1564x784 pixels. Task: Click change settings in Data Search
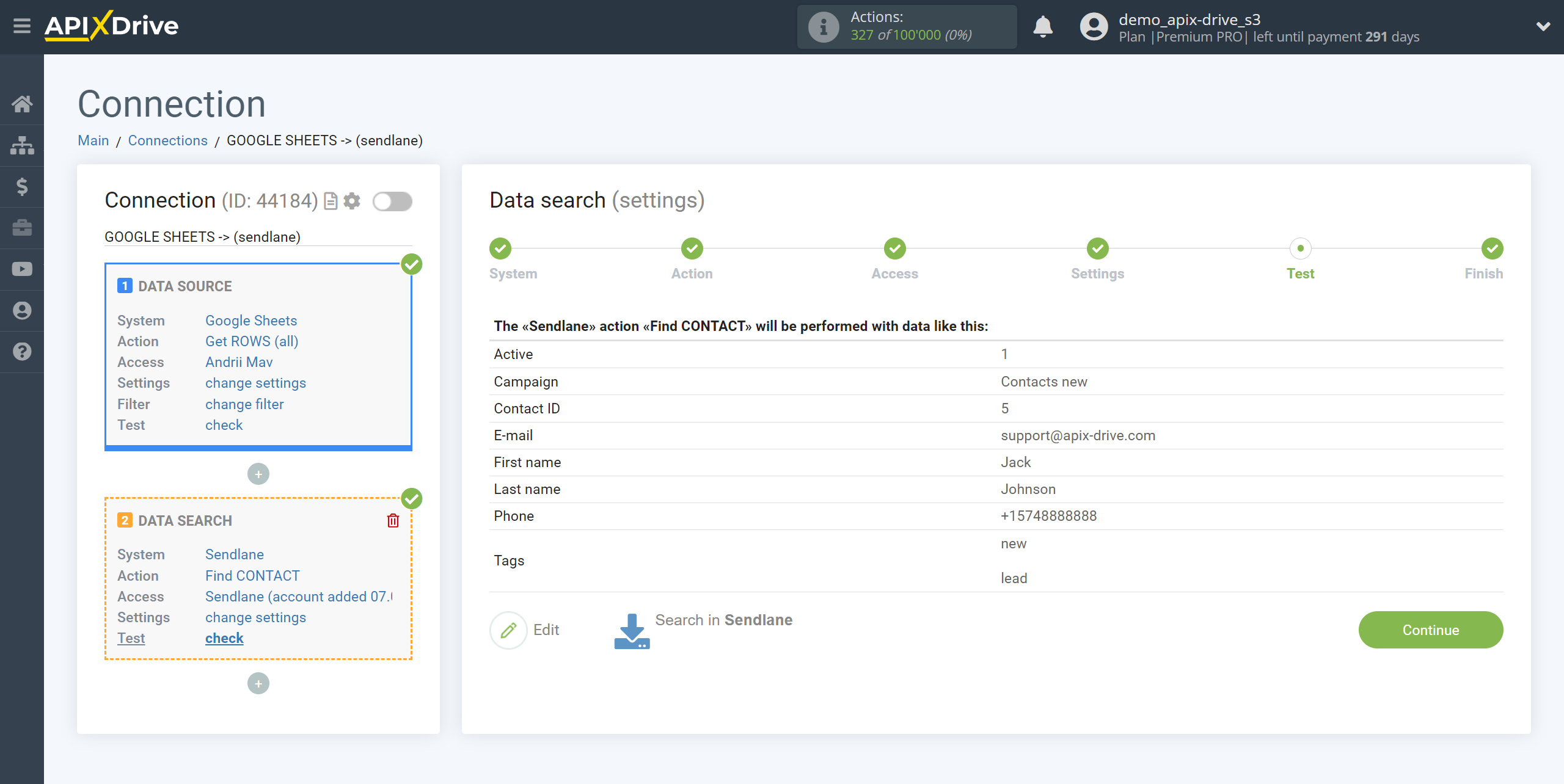(x=255, y=617)
